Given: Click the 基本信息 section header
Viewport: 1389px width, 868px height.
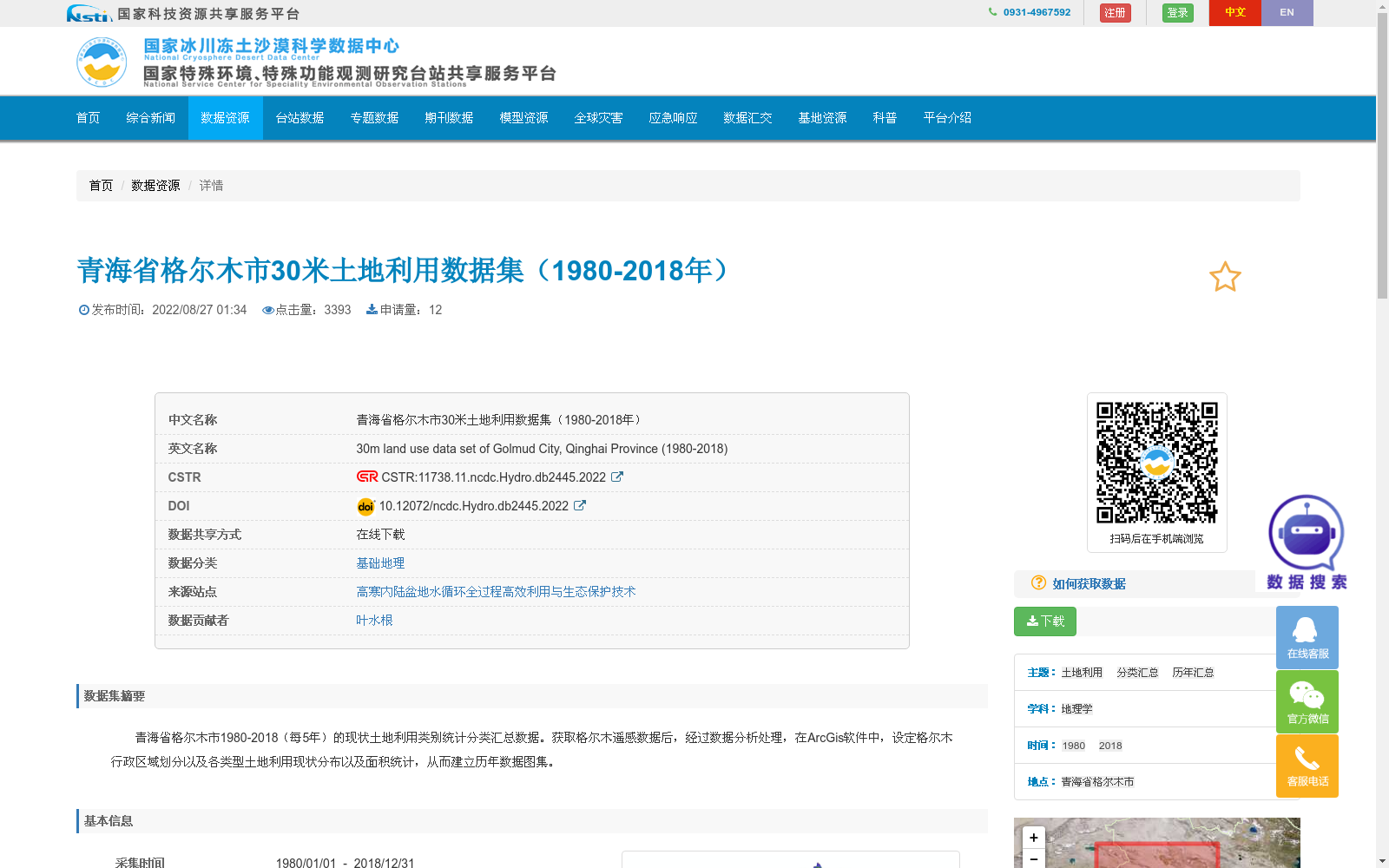Looking at the screenshot, I should click(x=532, y=821).
